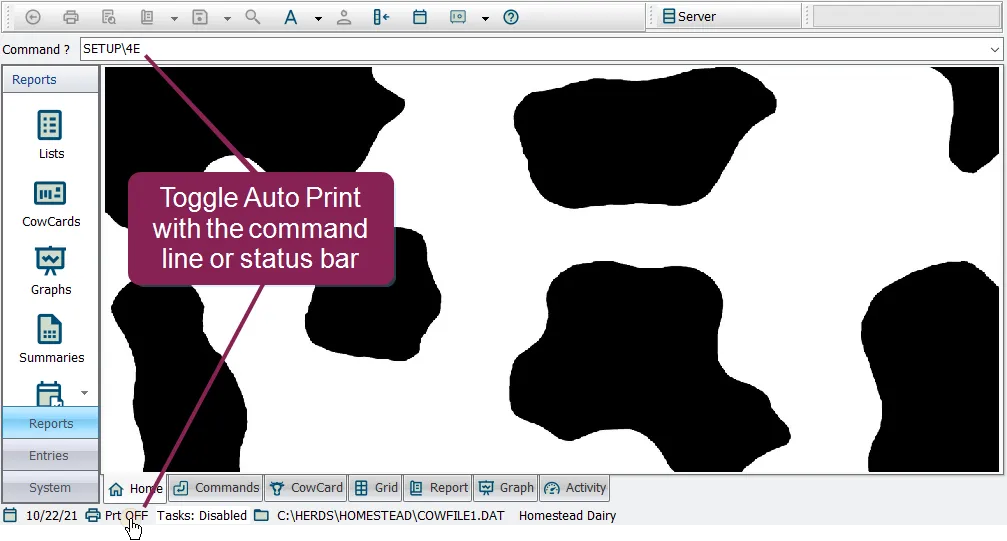Switch to the Report tab
This screenshot has height=541, width=1007.
pos(438,488)
